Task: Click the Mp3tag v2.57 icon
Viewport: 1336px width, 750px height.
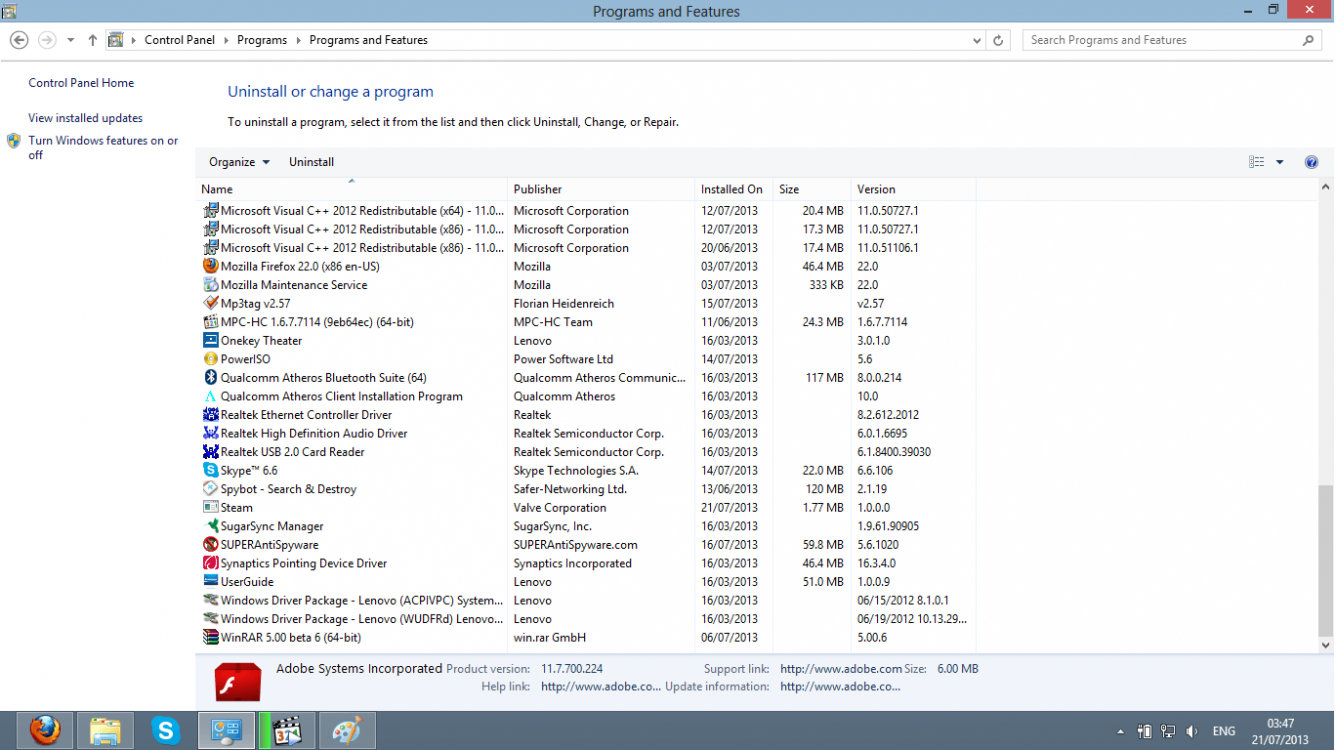Action: point(210,303)
